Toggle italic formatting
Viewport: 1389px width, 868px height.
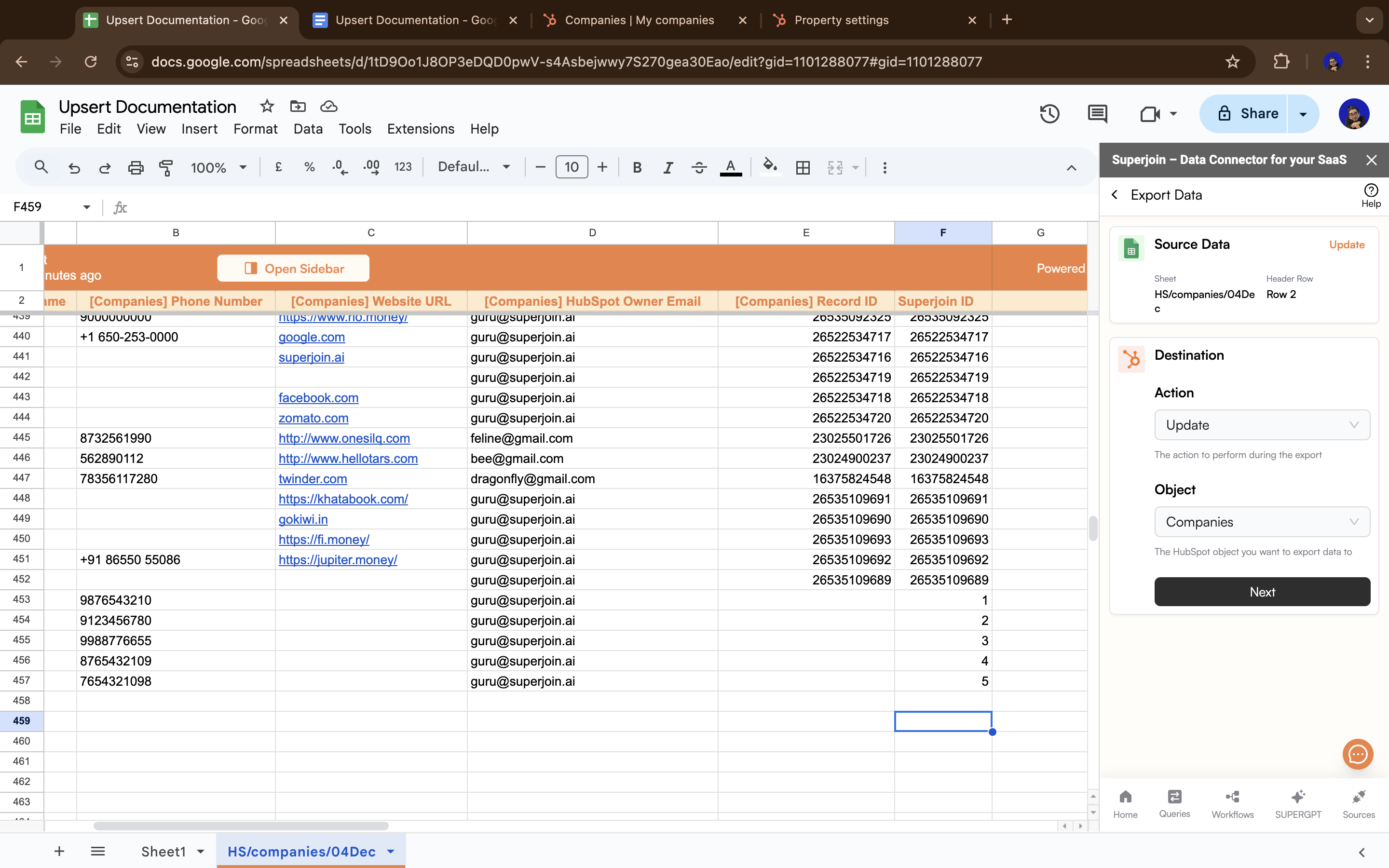coord(667,168)
